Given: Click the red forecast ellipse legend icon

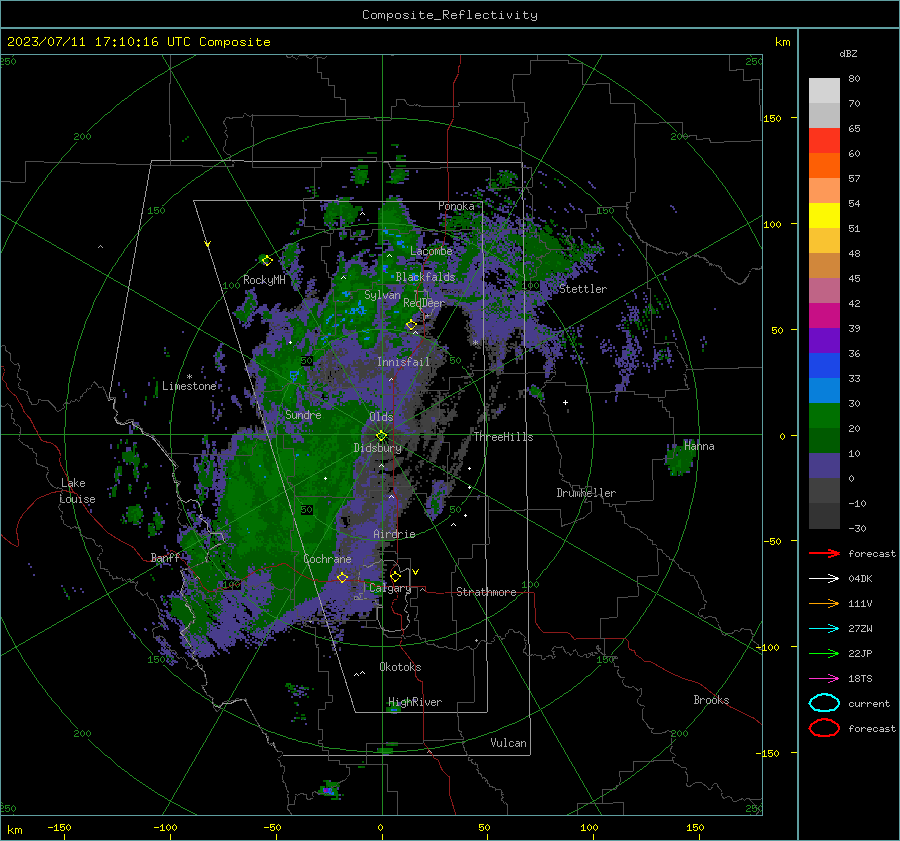Looking at the screenshot, I should click(x=824, y=728).
